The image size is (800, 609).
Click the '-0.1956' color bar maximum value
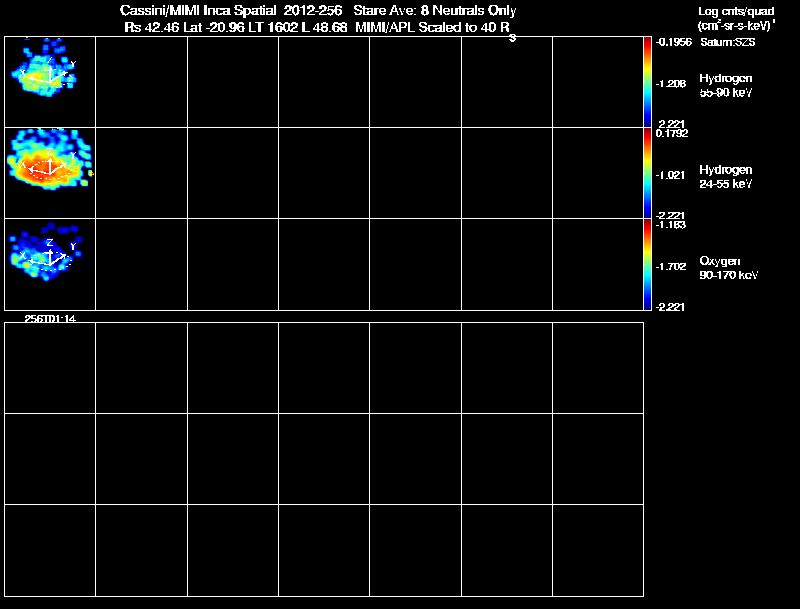tap(673, 42)
